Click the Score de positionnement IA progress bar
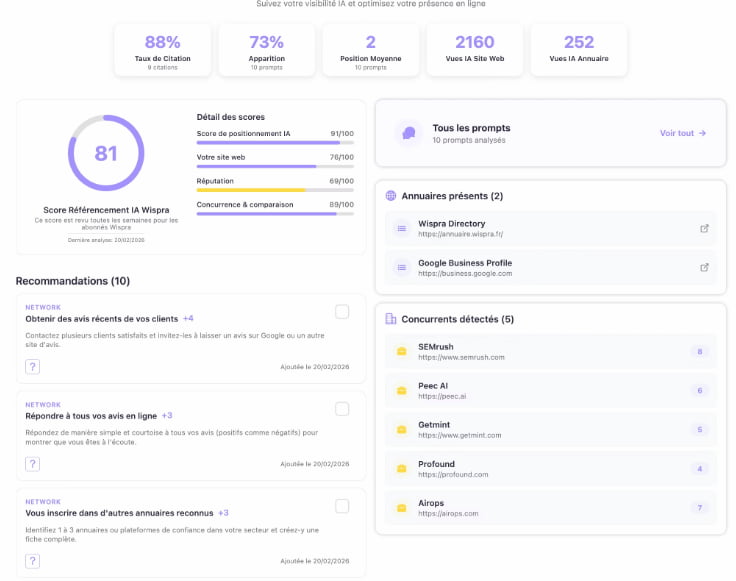736x581 pixels. [x=275, y=142]
